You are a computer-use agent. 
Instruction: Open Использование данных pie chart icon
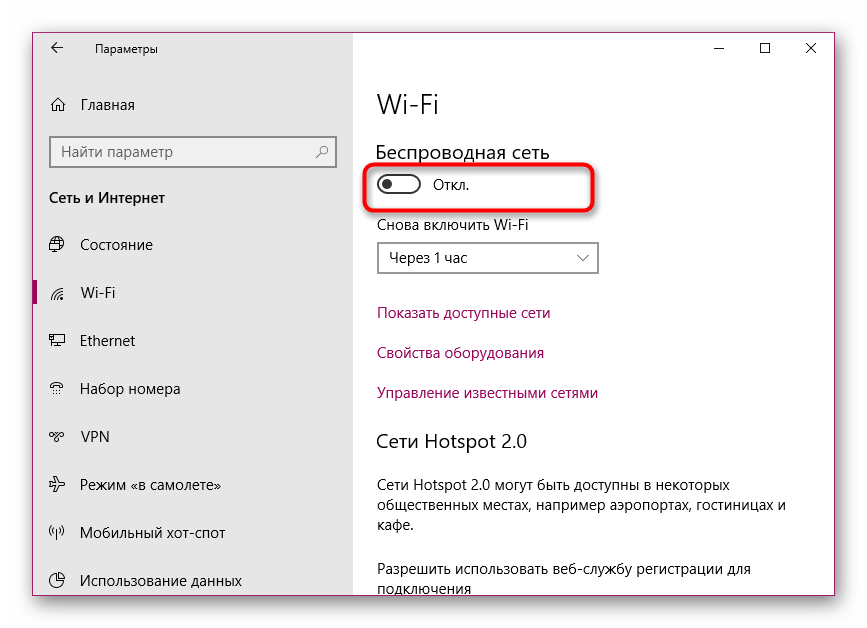tap(57, 580)
